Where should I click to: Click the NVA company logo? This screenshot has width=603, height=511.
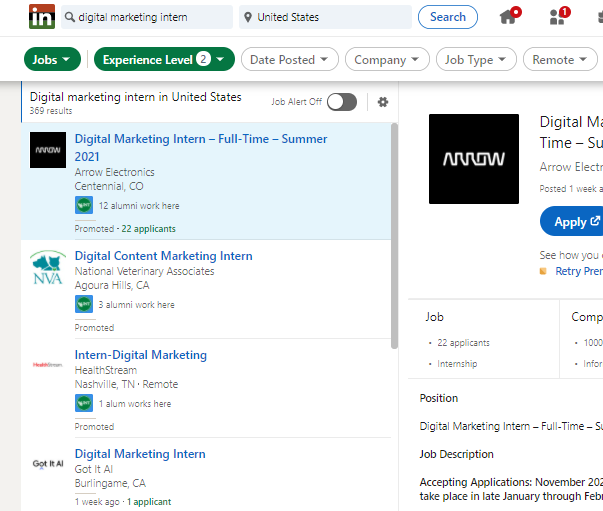tap(48, 267)
